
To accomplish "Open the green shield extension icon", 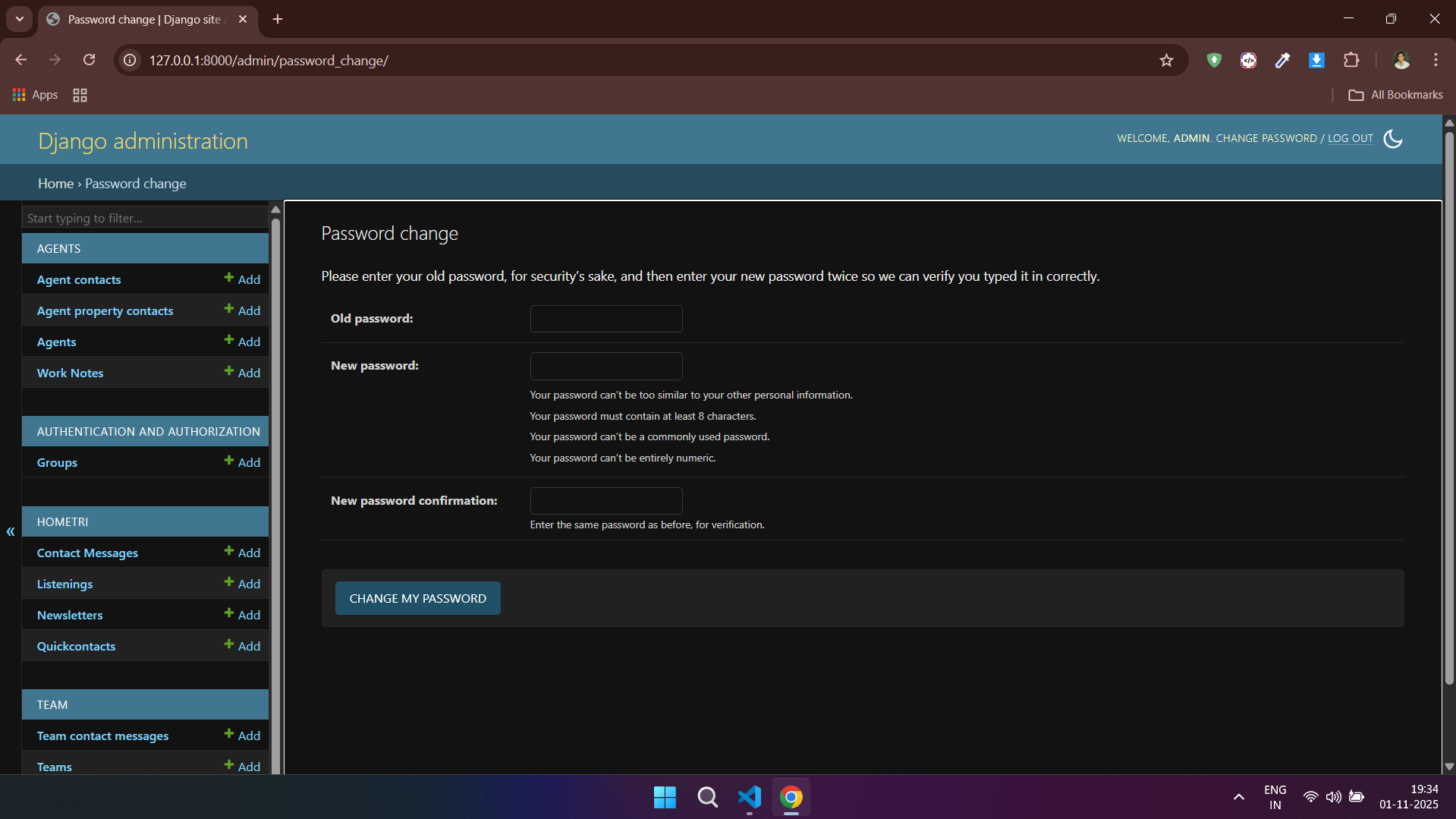I will coord(1214,61).
